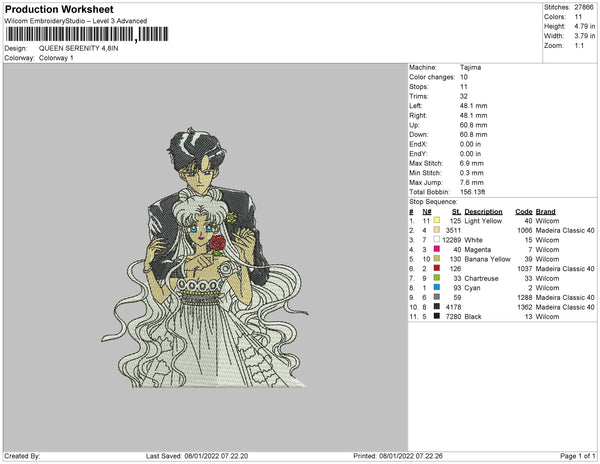Viewport: 600px width, 464px height.
Task: Click the design name 'QUEEN SERENITY 4,8IN'
Action: [x=78, y=48]
